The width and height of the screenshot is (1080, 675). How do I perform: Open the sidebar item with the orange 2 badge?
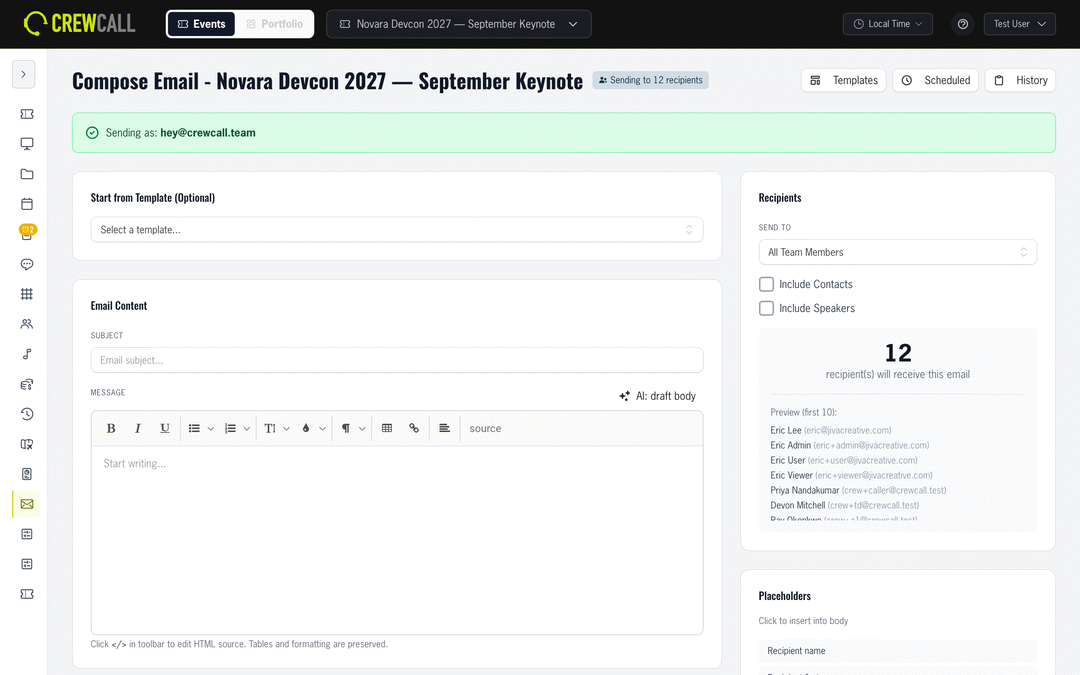tap(27, 233)
